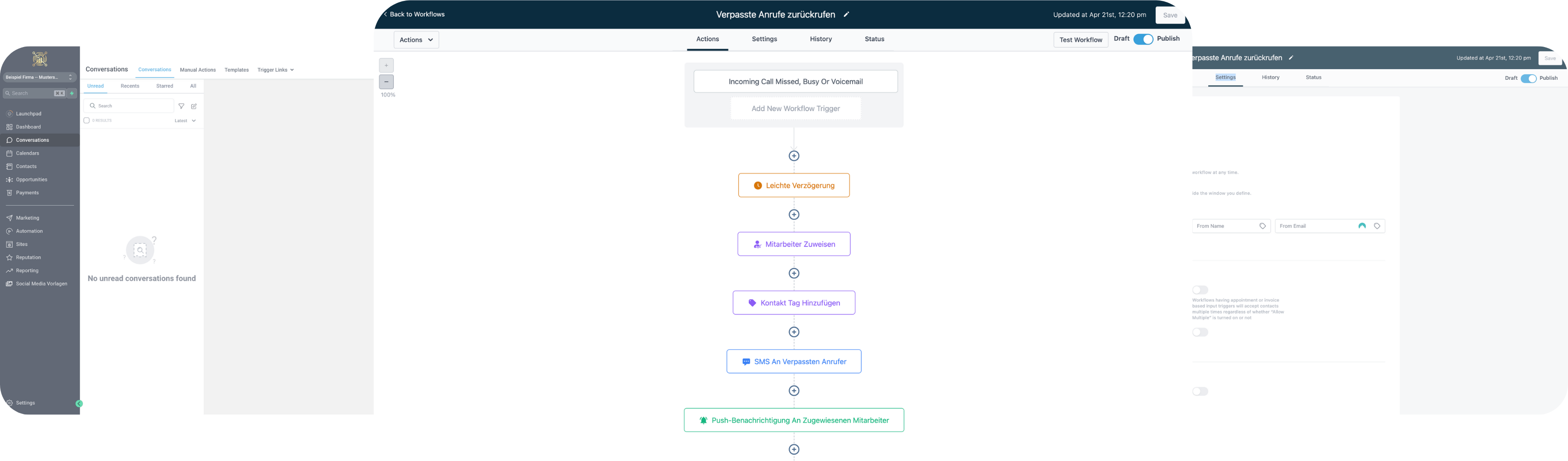1568x461 pixels.
Task: Click the Test Workflow button
Action: [1081, 40]
